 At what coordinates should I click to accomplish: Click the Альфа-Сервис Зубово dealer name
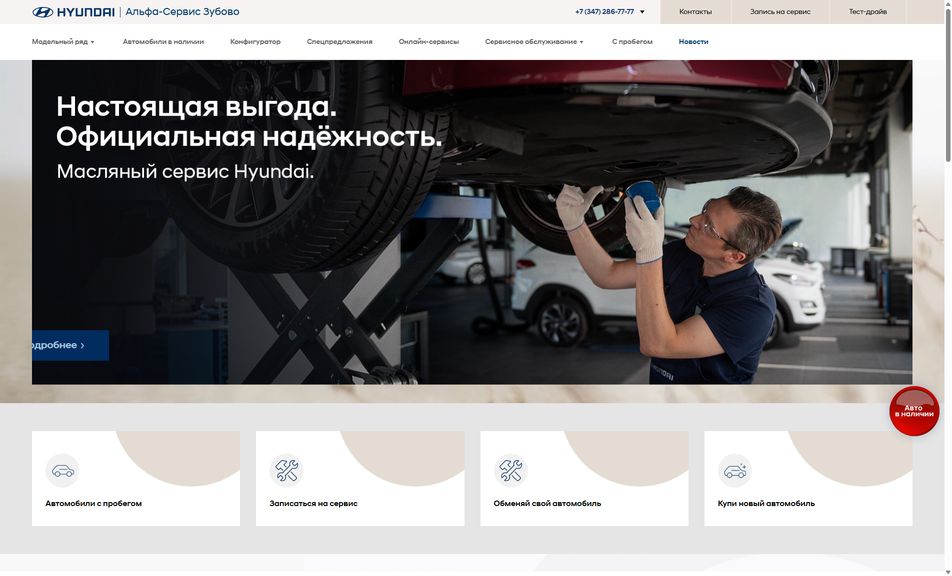click(x=182, y=12)
